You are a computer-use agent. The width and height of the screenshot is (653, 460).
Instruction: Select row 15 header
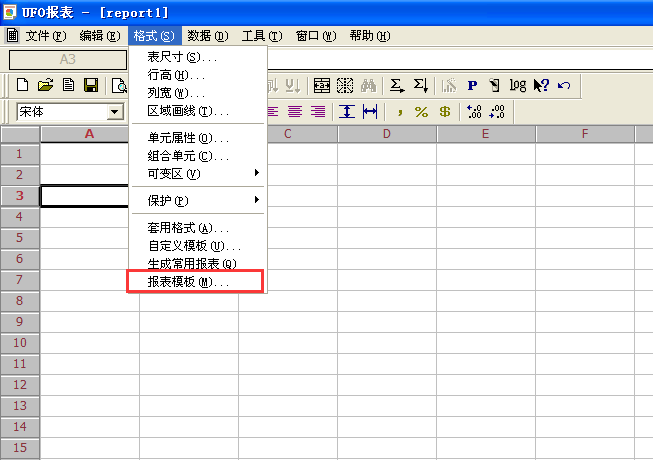(20, 448)
